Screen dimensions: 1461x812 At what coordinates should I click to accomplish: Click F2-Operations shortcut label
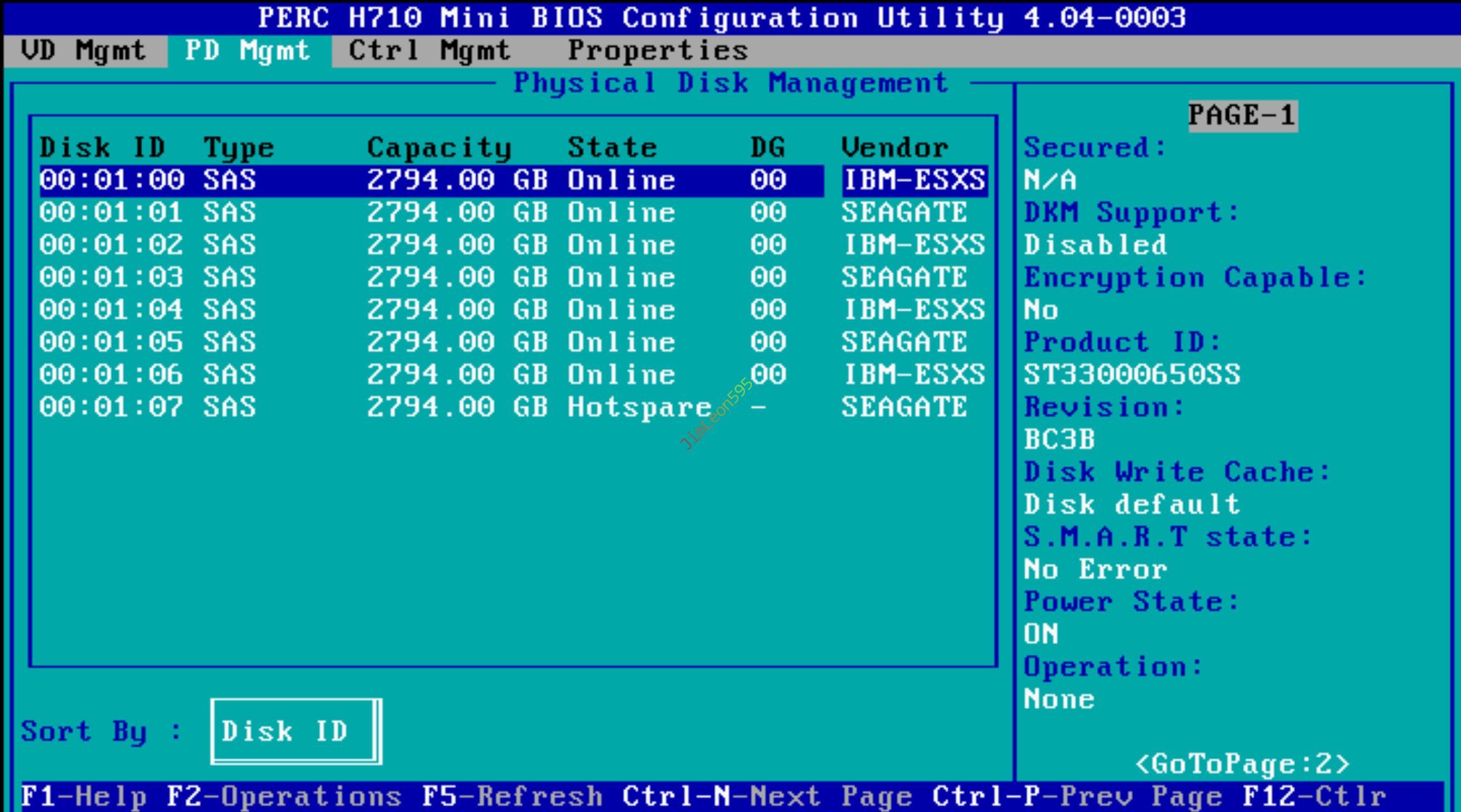(x=284, y=796)
